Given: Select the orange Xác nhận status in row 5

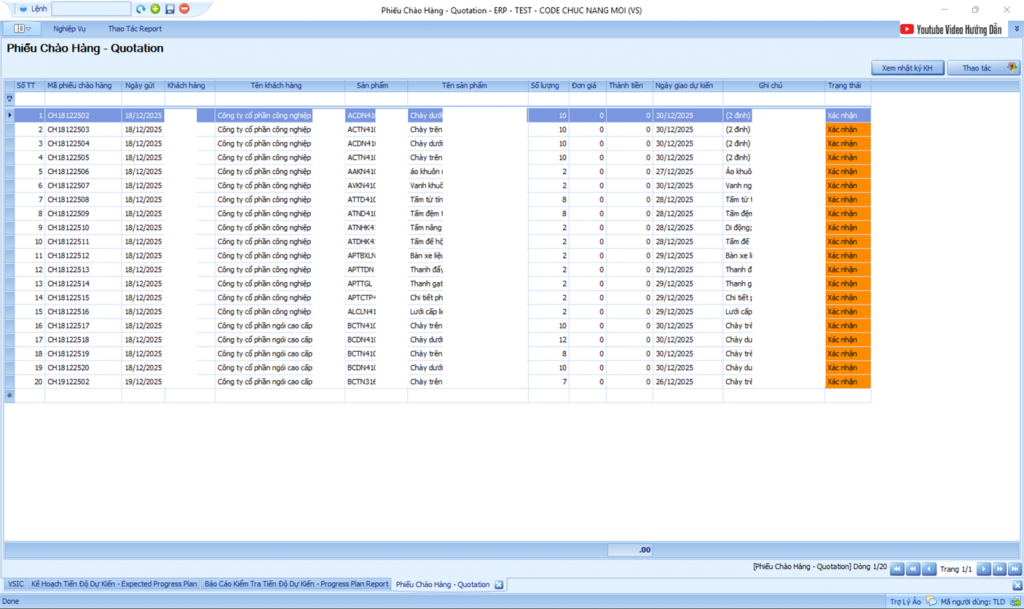Looking at the screenshot, I should [x=848, y=171].
